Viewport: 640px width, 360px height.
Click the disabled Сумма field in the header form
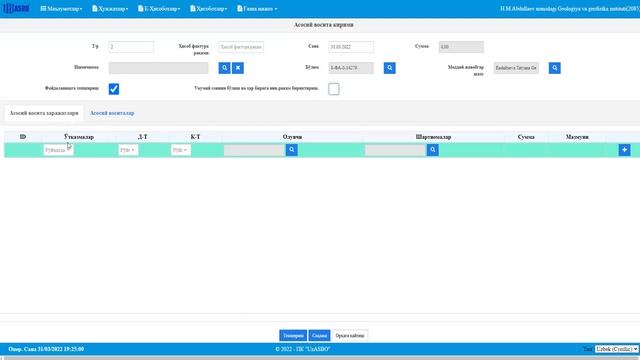[461, 47]
